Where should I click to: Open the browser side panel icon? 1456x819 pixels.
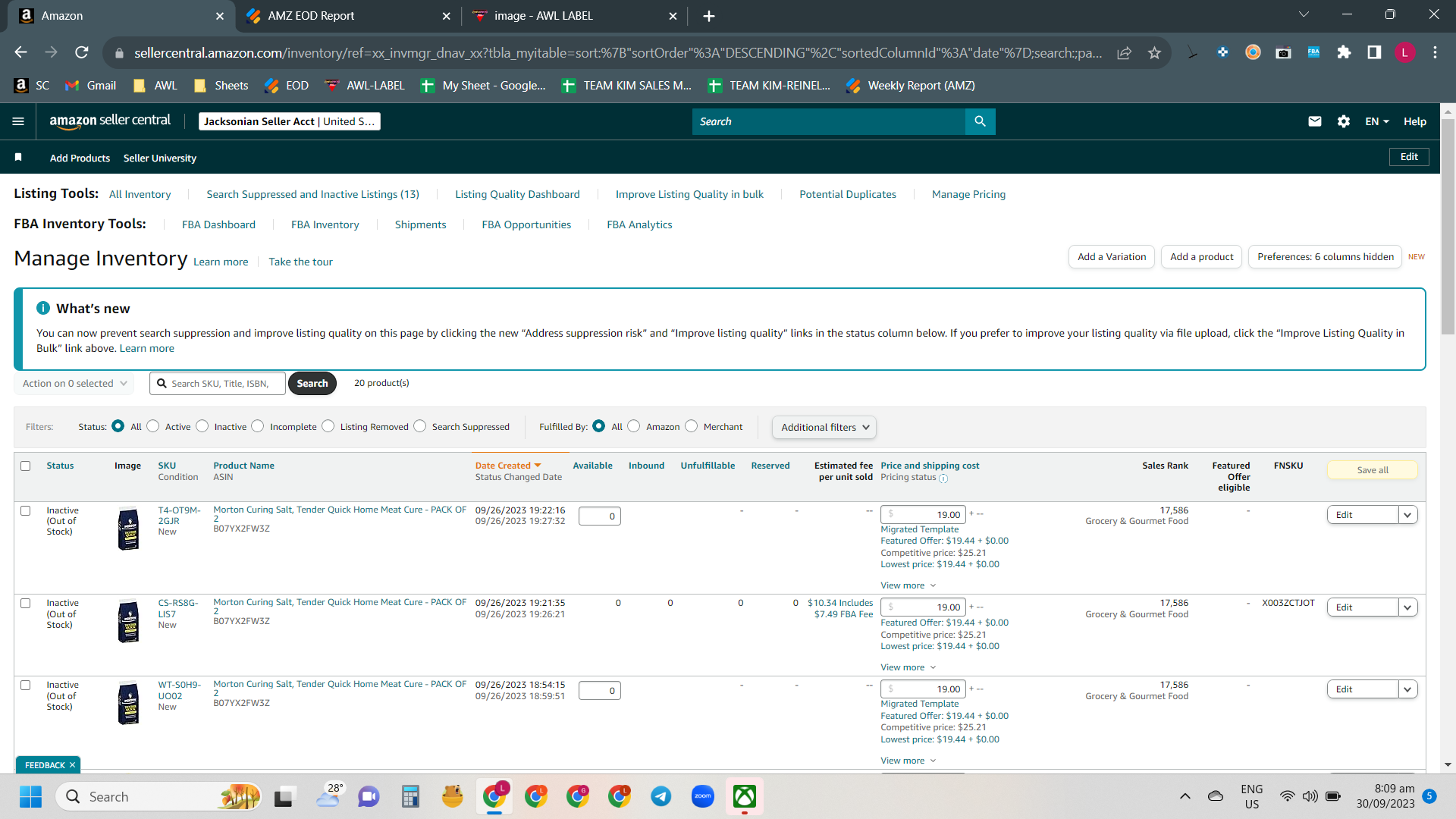coord(1374,52)
